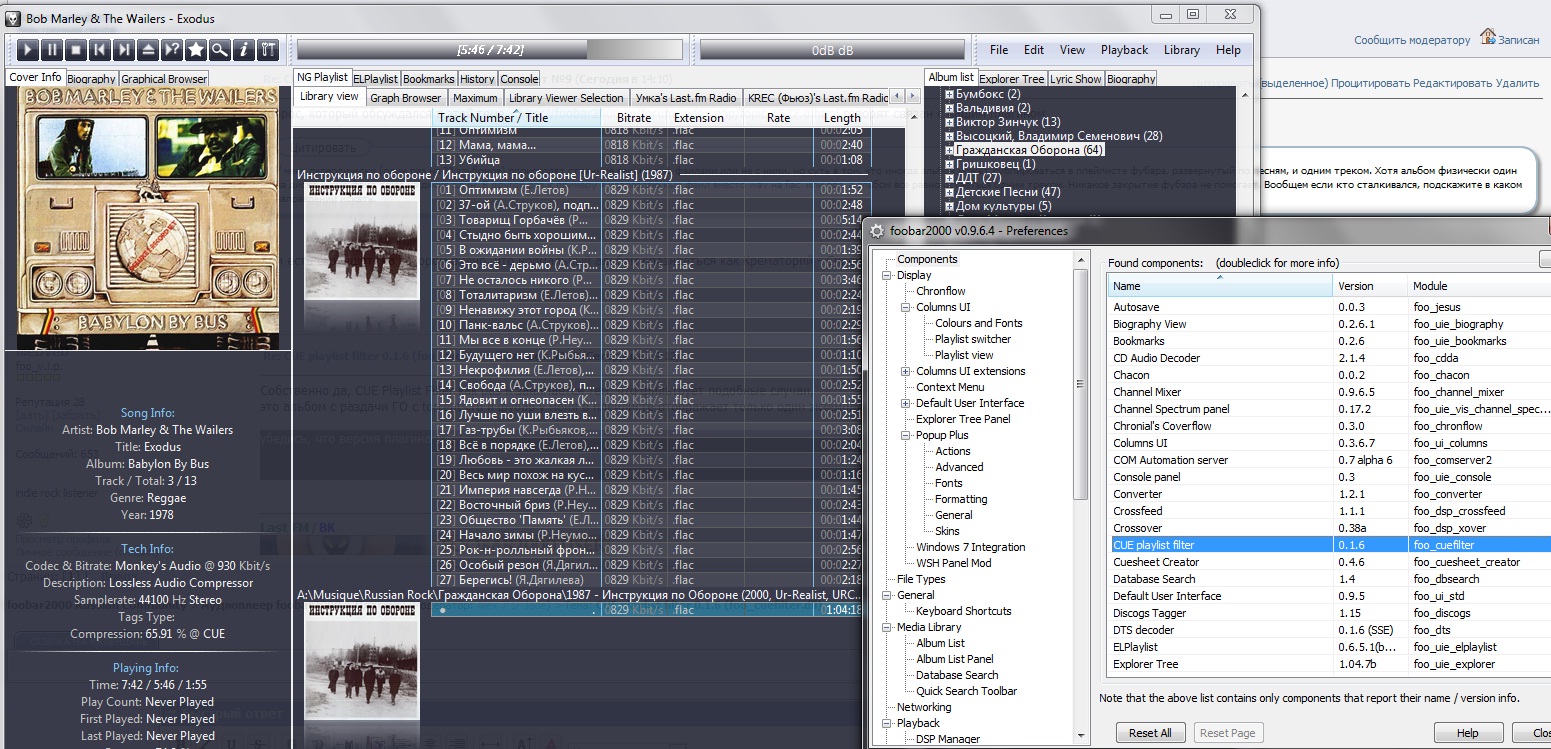Sort components by the Version column header

1371,286
